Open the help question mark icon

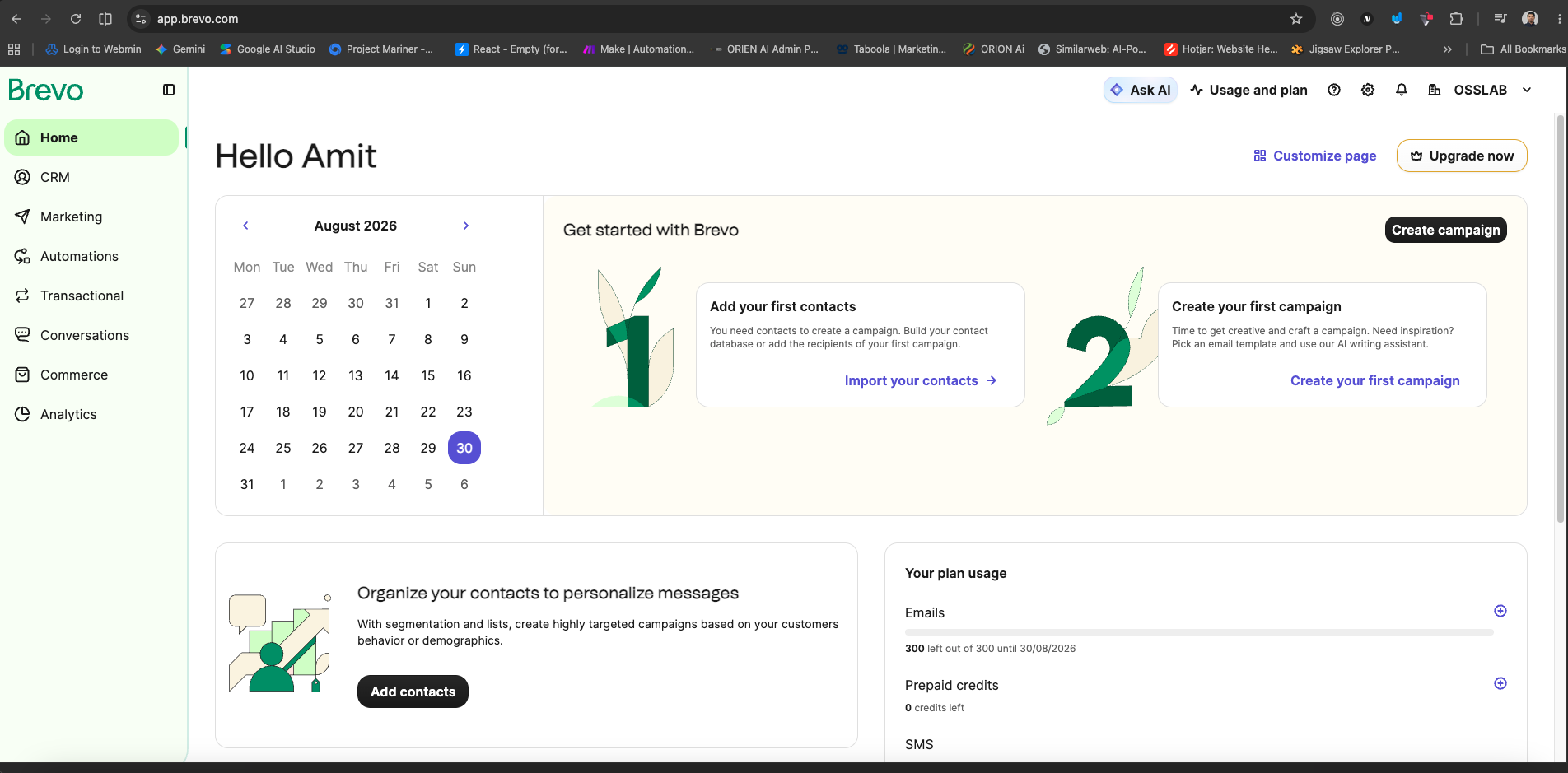1334,90
